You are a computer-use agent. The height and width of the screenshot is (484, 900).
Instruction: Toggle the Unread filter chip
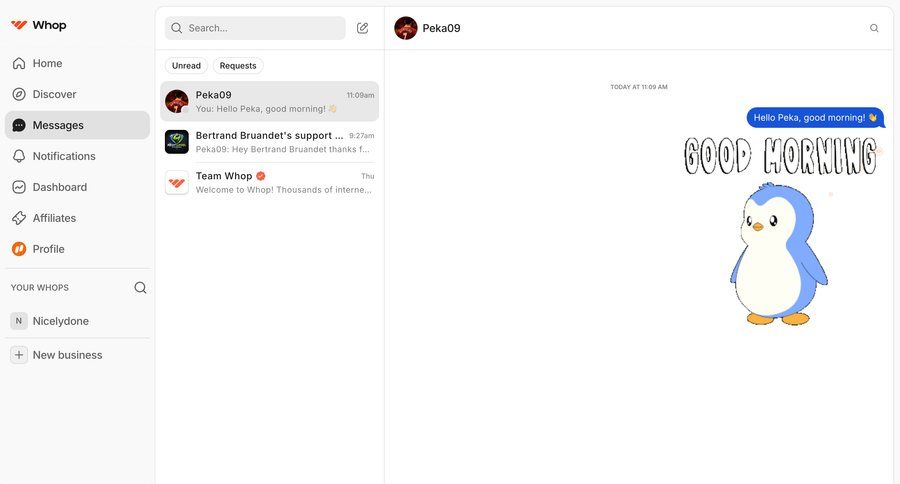[x=186, y=65]
